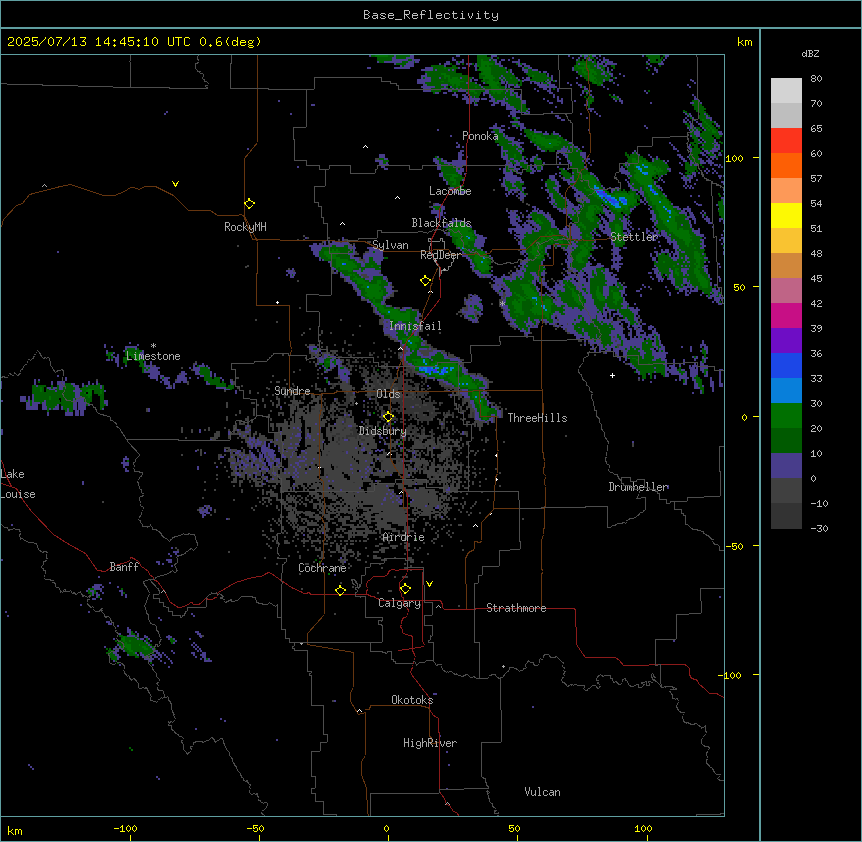Click the Cochrane label

pyautogui.click(x=322, y=568)
